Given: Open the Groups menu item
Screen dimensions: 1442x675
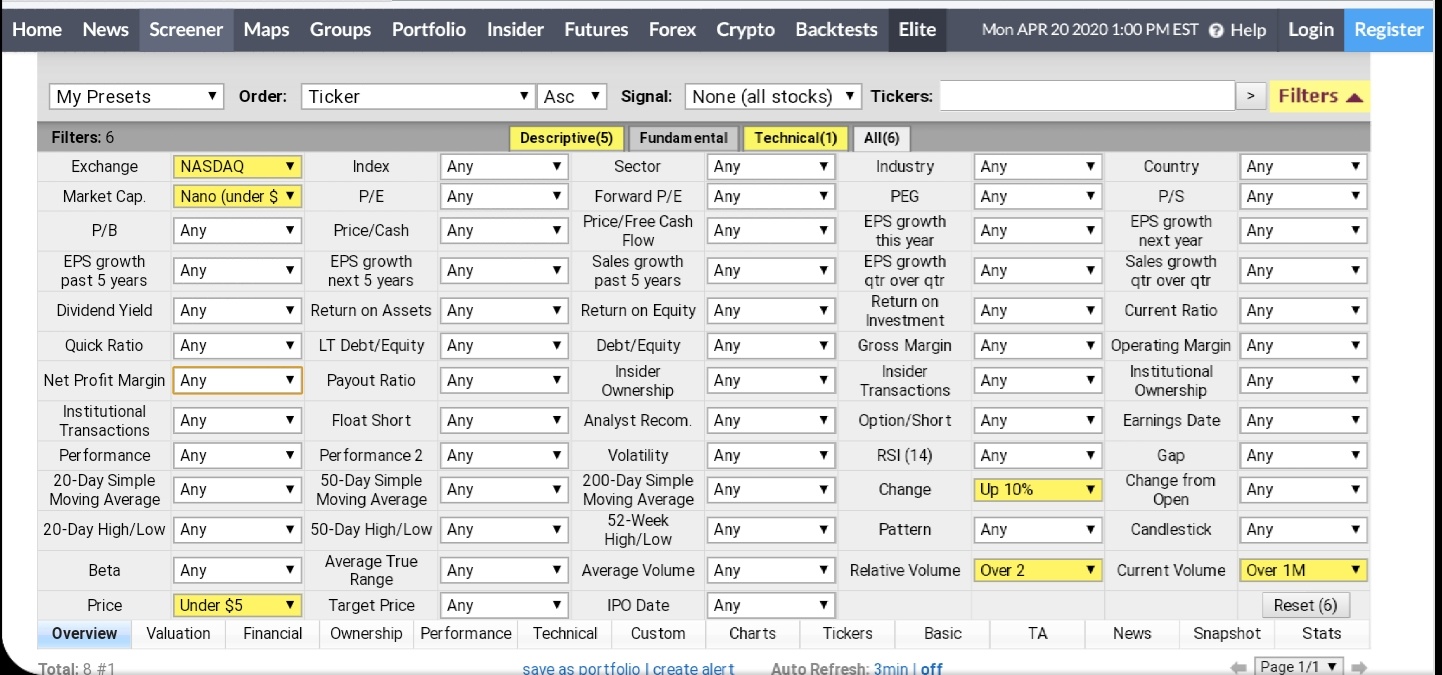Looking at the screenshot, I should pyautogui.click(x=340, y=30).
